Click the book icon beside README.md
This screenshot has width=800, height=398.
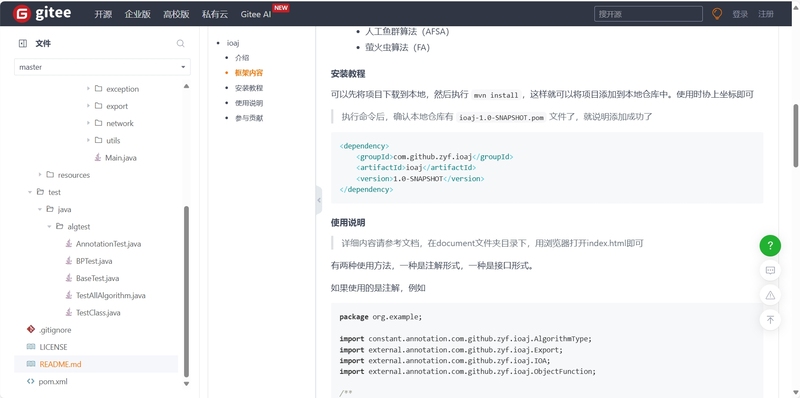click(31, 364)
